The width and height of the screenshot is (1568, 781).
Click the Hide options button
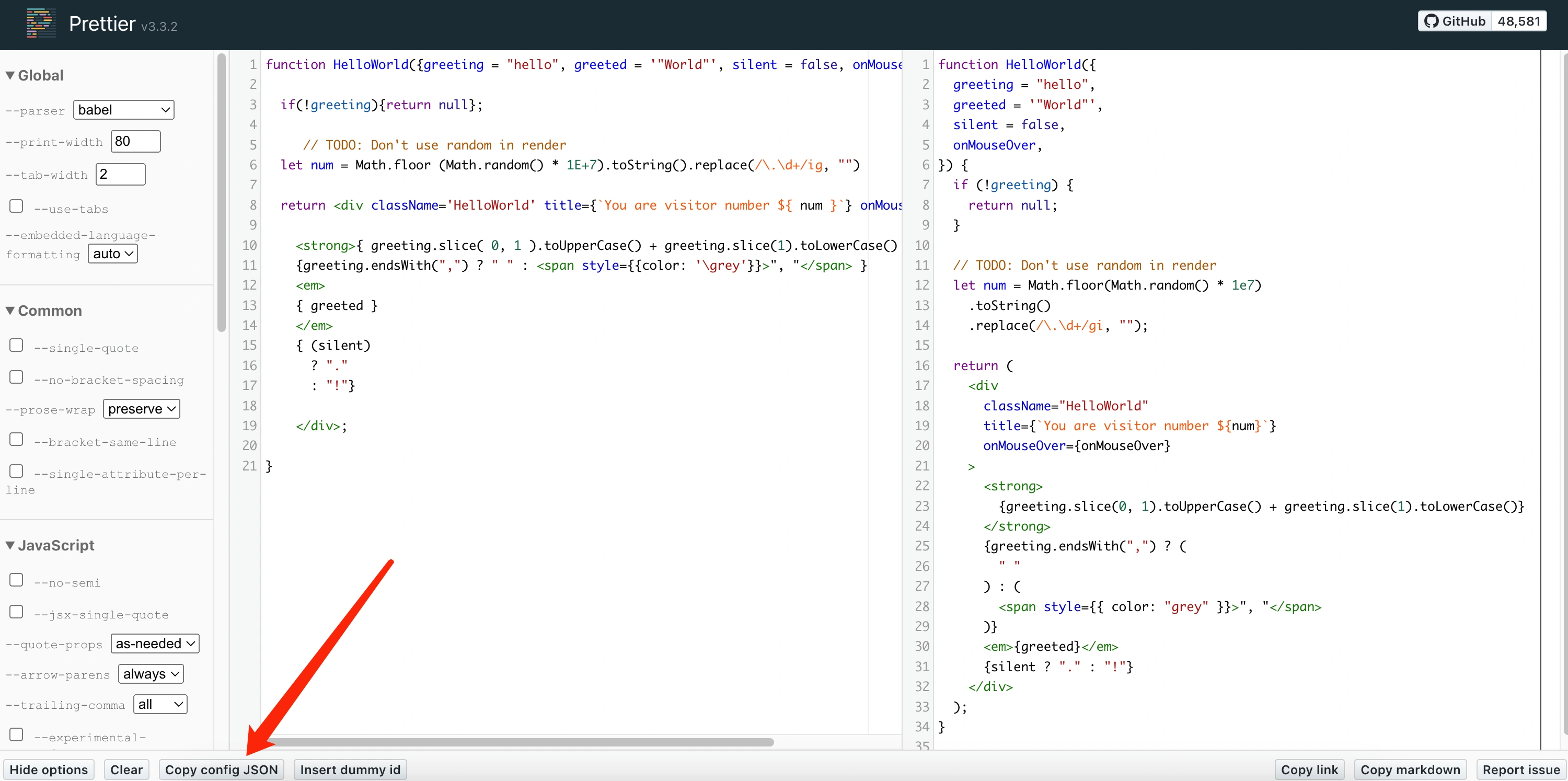pos(49,769)
